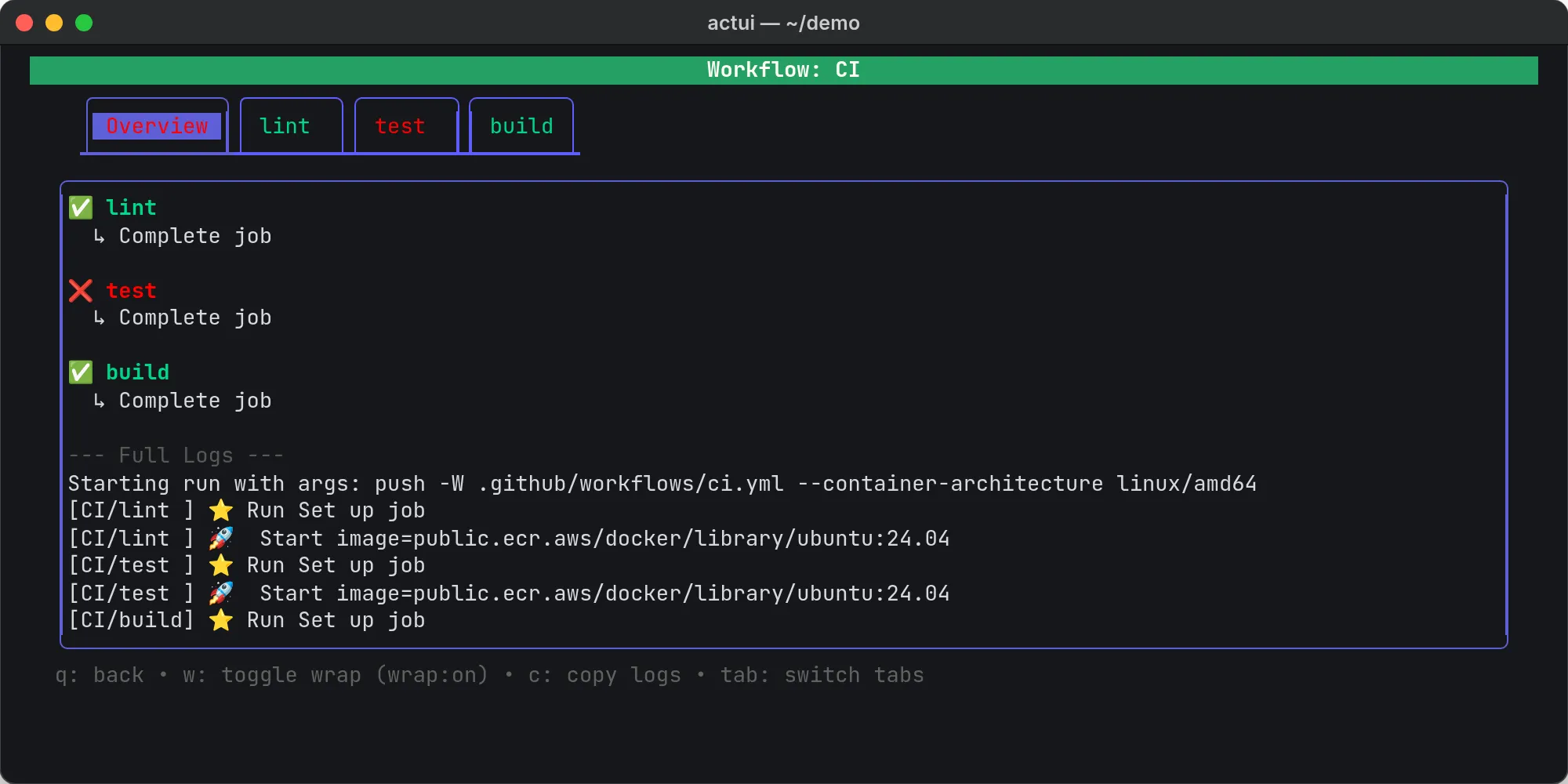1568x784 pixels.
Task: Click 'Complete job' under build
Action: 195,401
